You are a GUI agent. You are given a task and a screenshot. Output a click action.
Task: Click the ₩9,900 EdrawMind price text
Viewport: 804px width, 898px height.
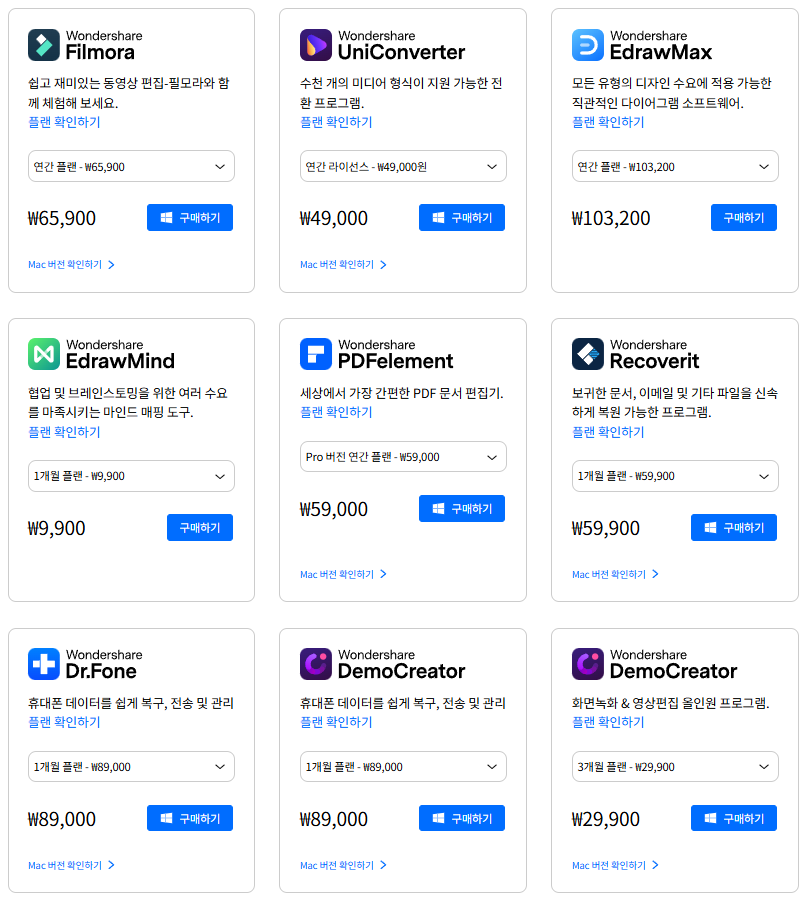click(57, 528)
